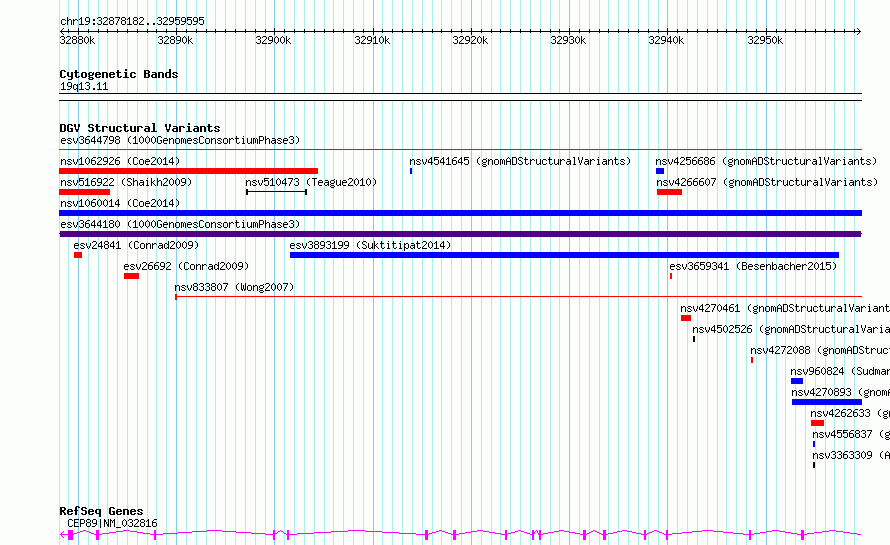Open the nsv1060014 (Coe2014) label
This screenshot has height=545, width=890.
(120, 203)
